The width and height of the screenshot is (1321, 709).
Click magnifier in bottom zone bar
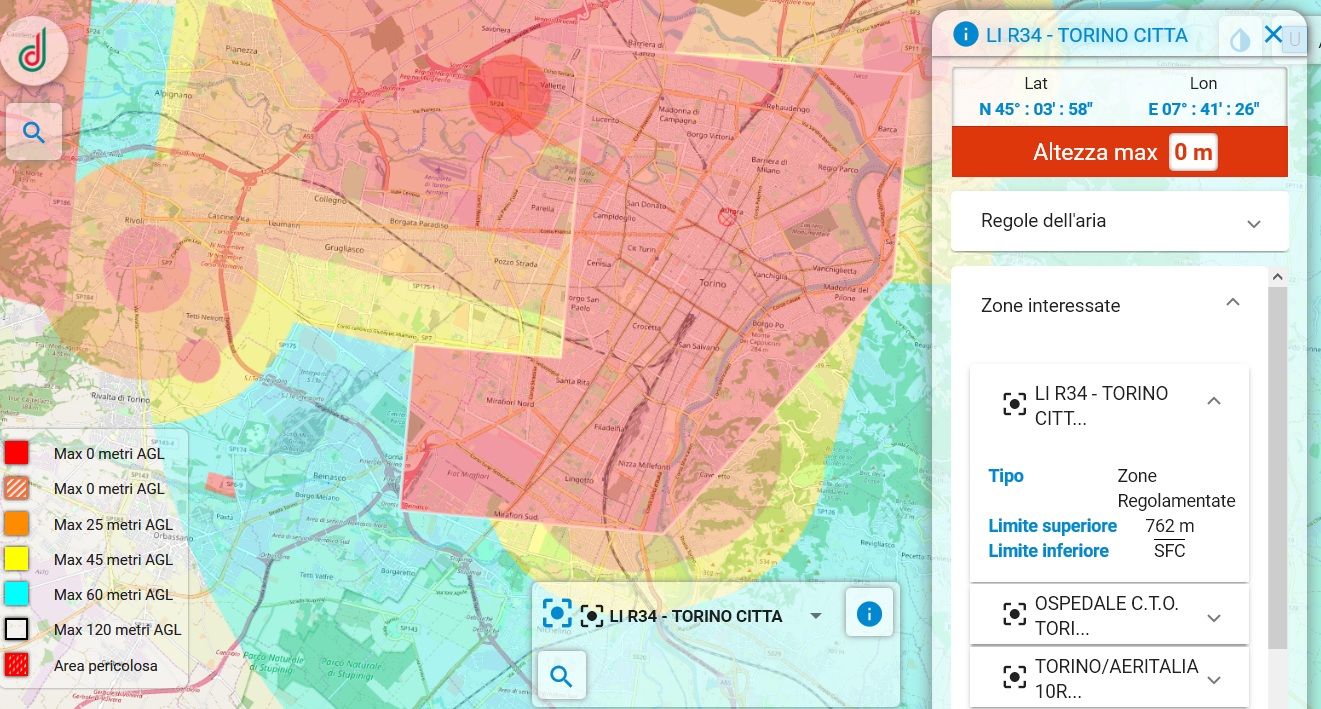point(561,677)
